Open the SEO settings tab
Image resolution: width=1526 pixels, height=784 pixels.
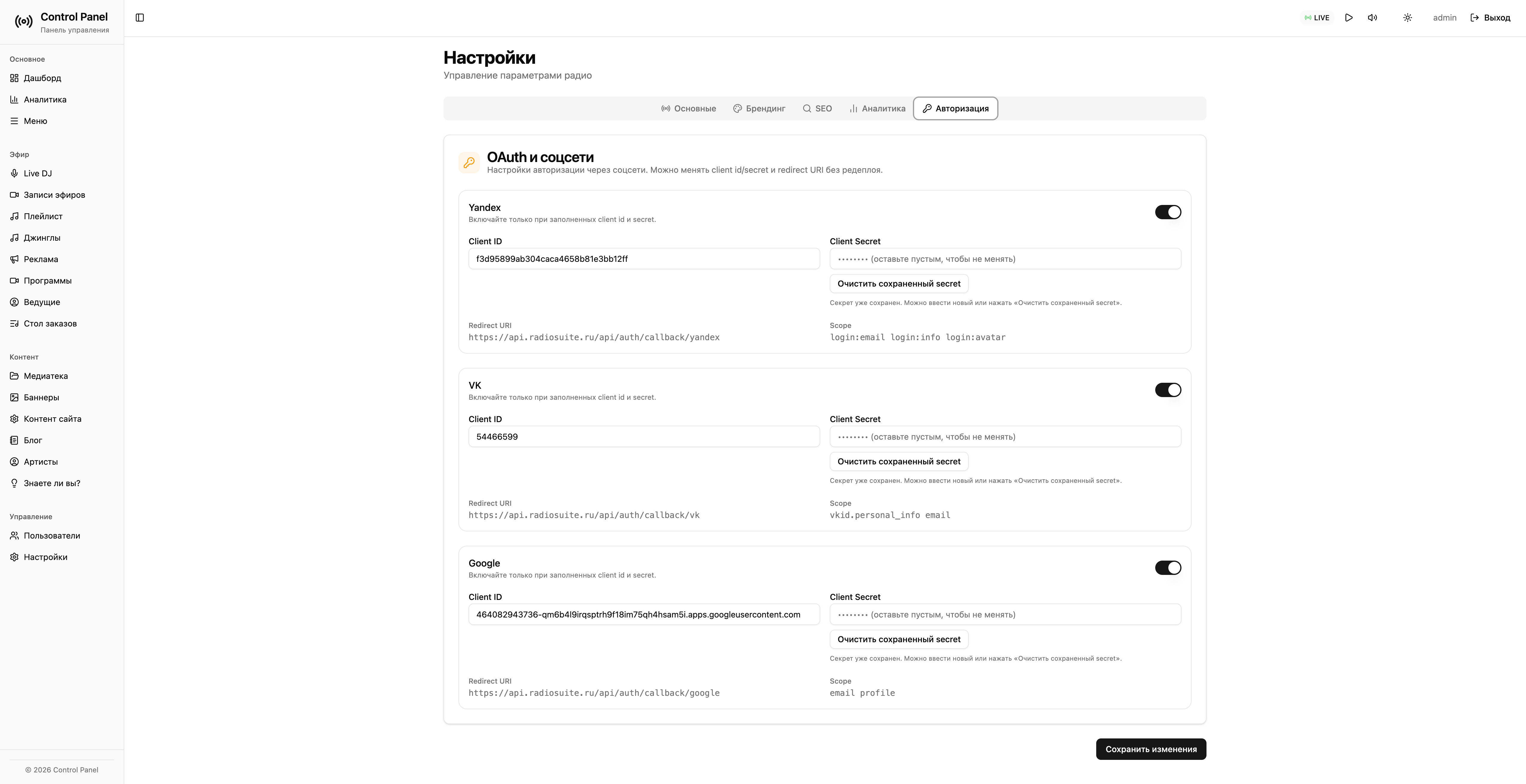(817, 108)
